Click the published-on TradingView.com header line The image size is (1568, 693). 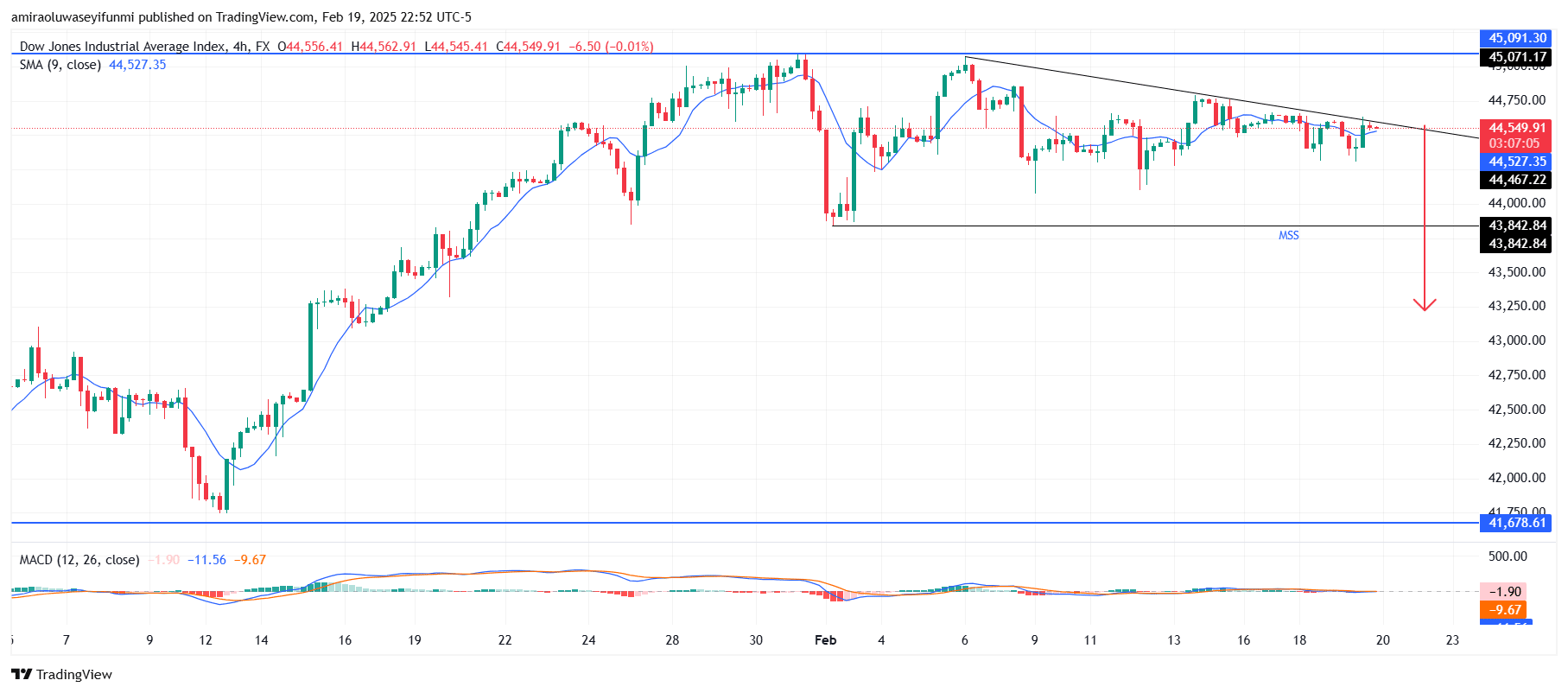pyautogui.click(x=241, y=17)
